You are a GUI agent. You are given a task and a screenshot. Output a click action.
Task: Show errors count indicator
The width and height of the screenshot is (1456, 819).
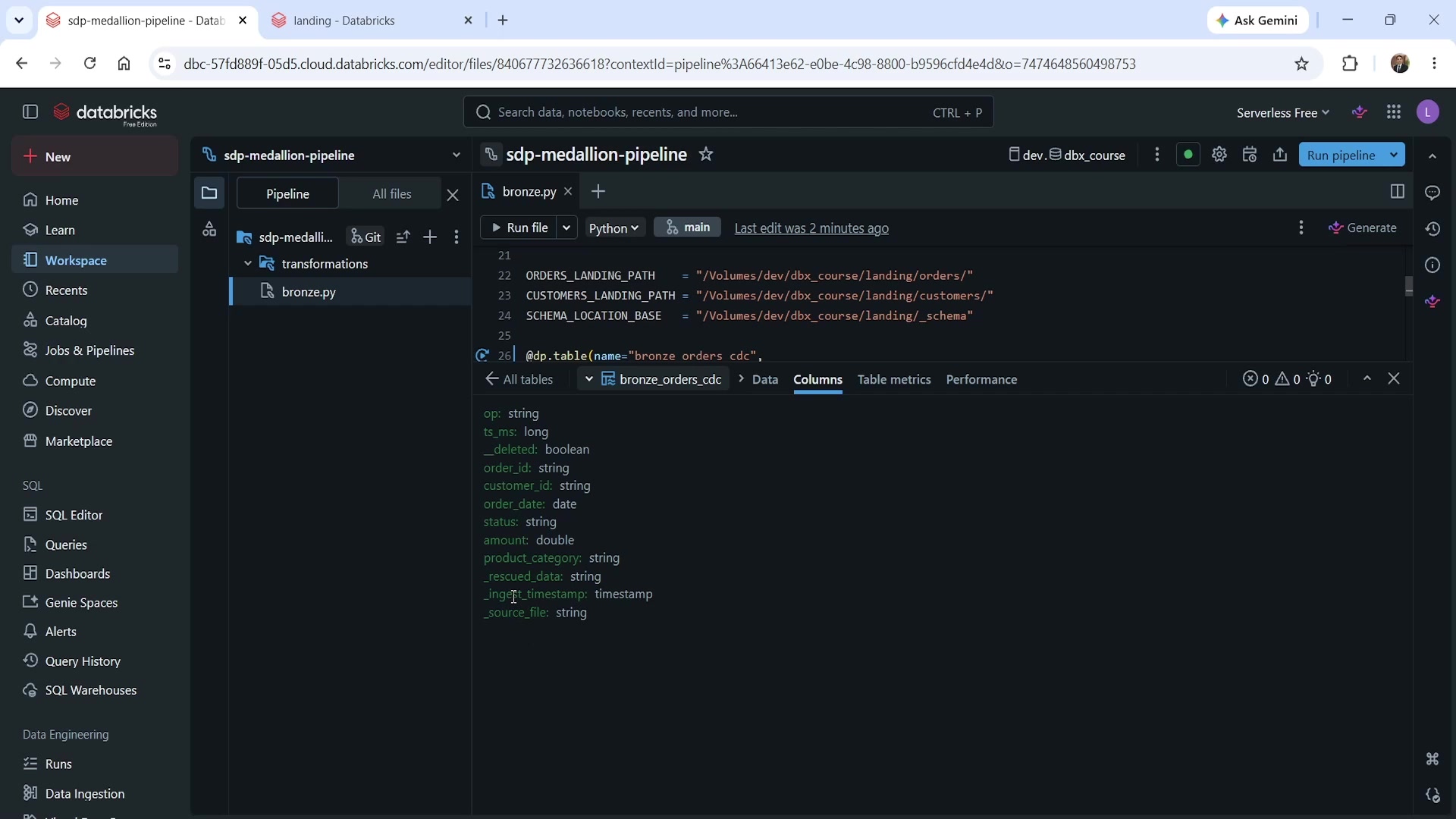coord(1257,379)
